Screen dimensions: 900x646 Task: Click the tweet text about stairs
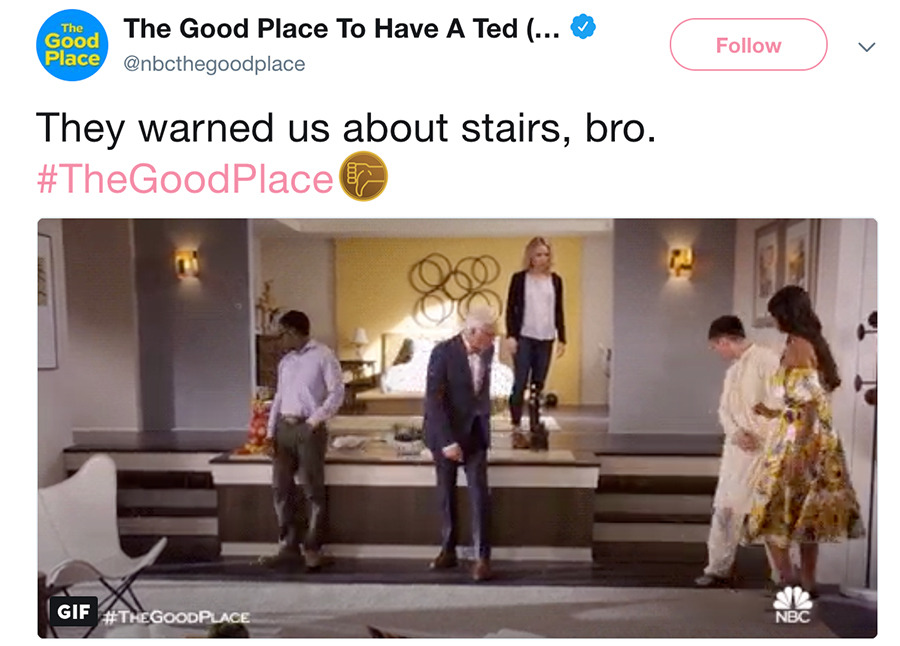pos(346,127)
